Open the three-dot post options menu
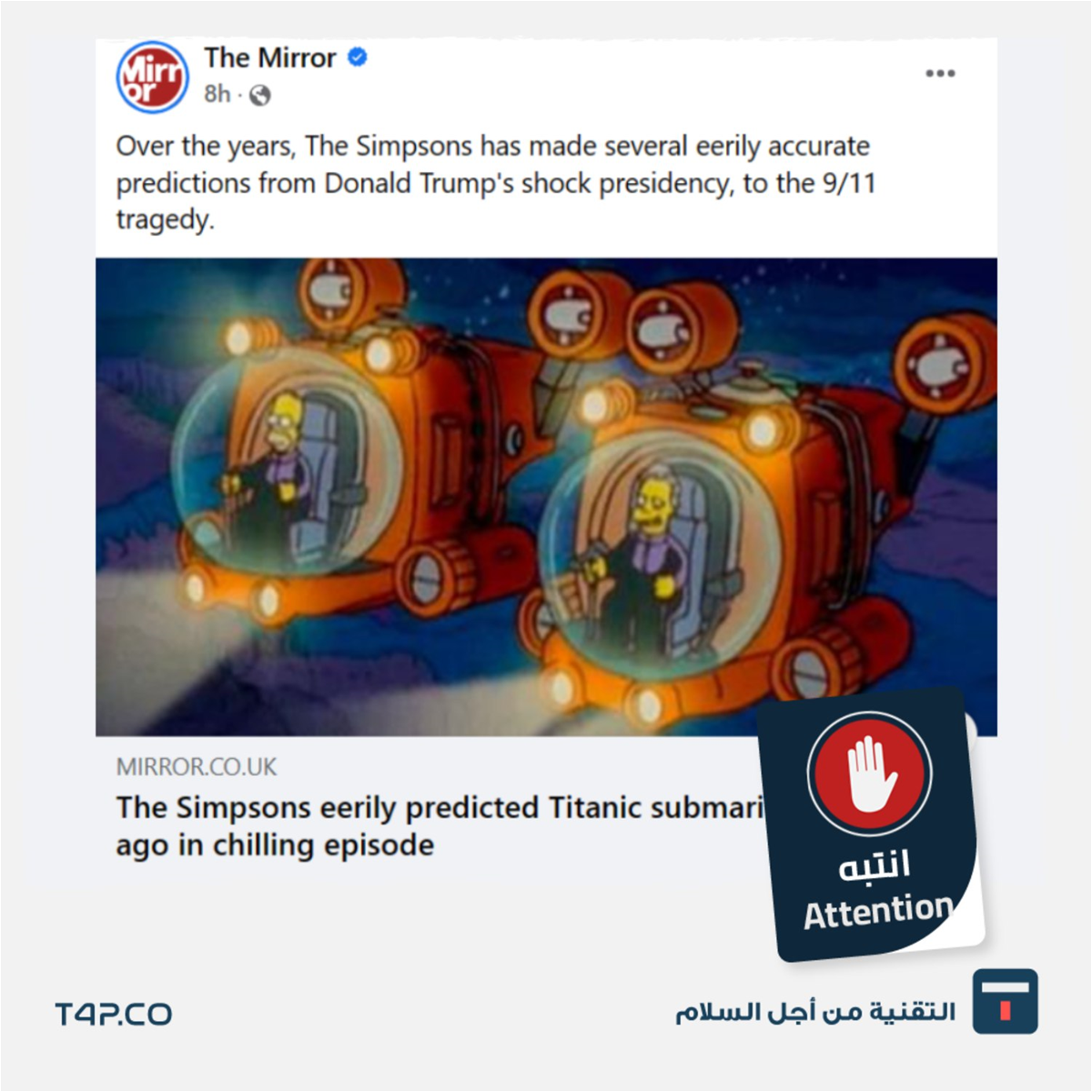The width and height of the screenshot is (1092, 1092). click(940, 74)
